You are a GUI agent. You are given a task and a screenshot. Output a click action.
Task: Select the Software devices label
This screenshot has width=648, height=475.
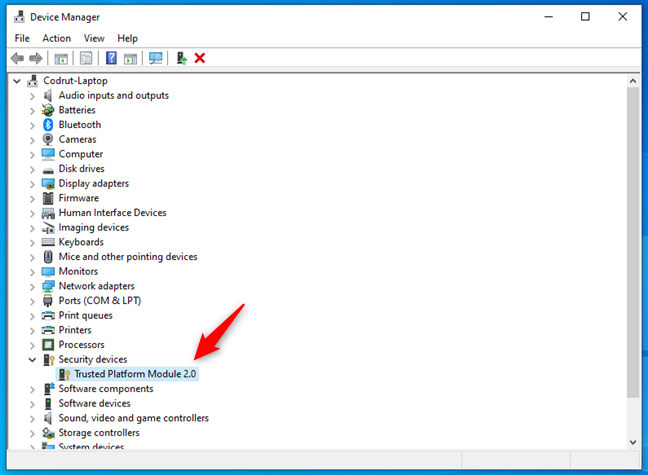point(95,403)
